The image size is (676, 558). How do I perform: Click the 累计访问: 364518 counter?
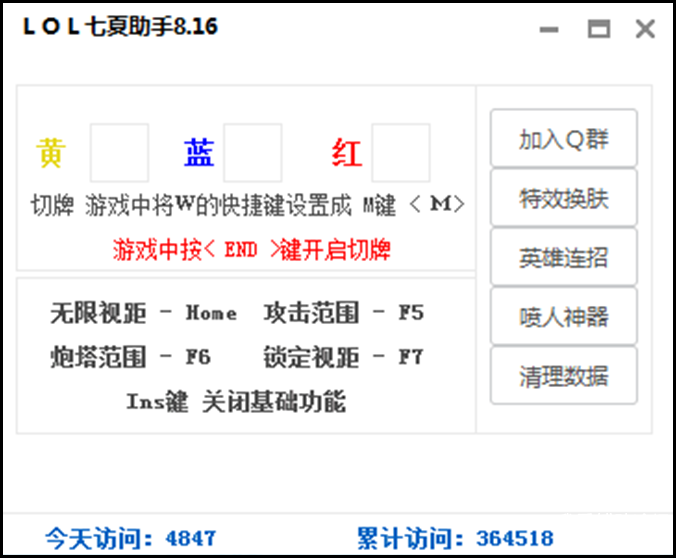[x=455, y=538]
